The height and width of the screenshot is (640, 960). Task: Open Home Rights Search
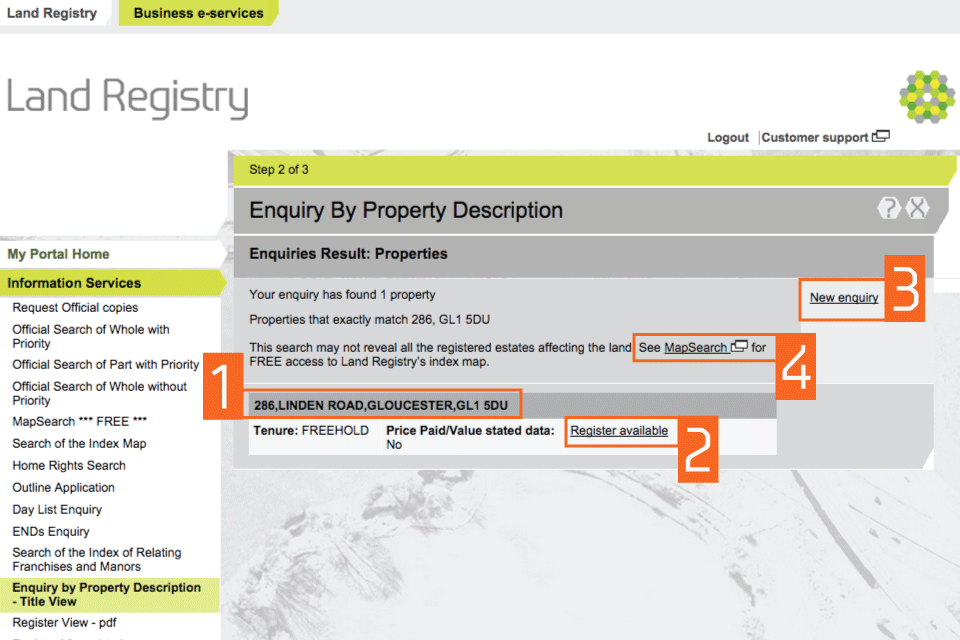69,466
